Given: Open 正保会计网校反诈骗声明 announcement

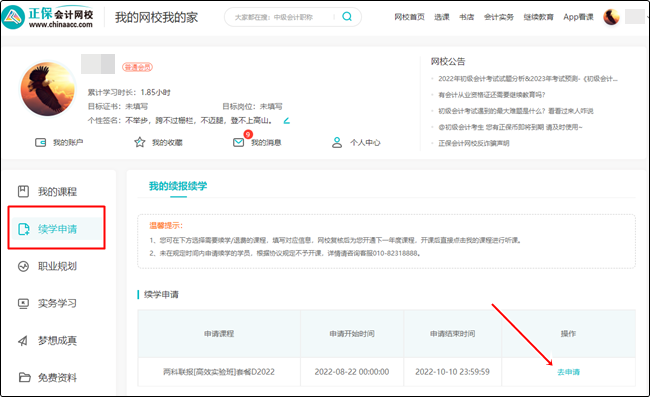Looking at the screenshot, I should (x=474, y=143).
